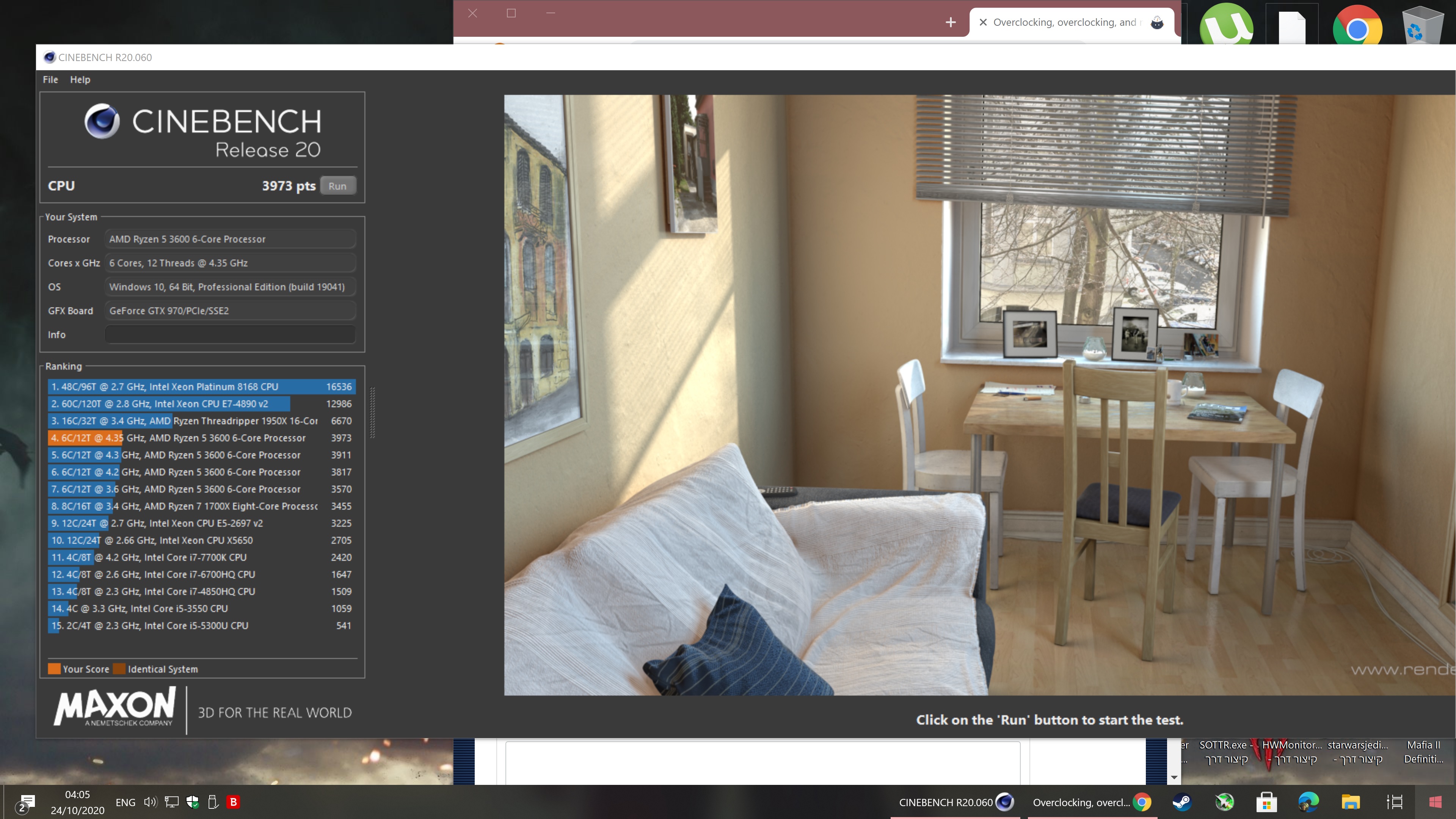Open Steam from the taskbar
Image resolution: width=1456 pixels, height=819 pixels.
[1182, 802]
